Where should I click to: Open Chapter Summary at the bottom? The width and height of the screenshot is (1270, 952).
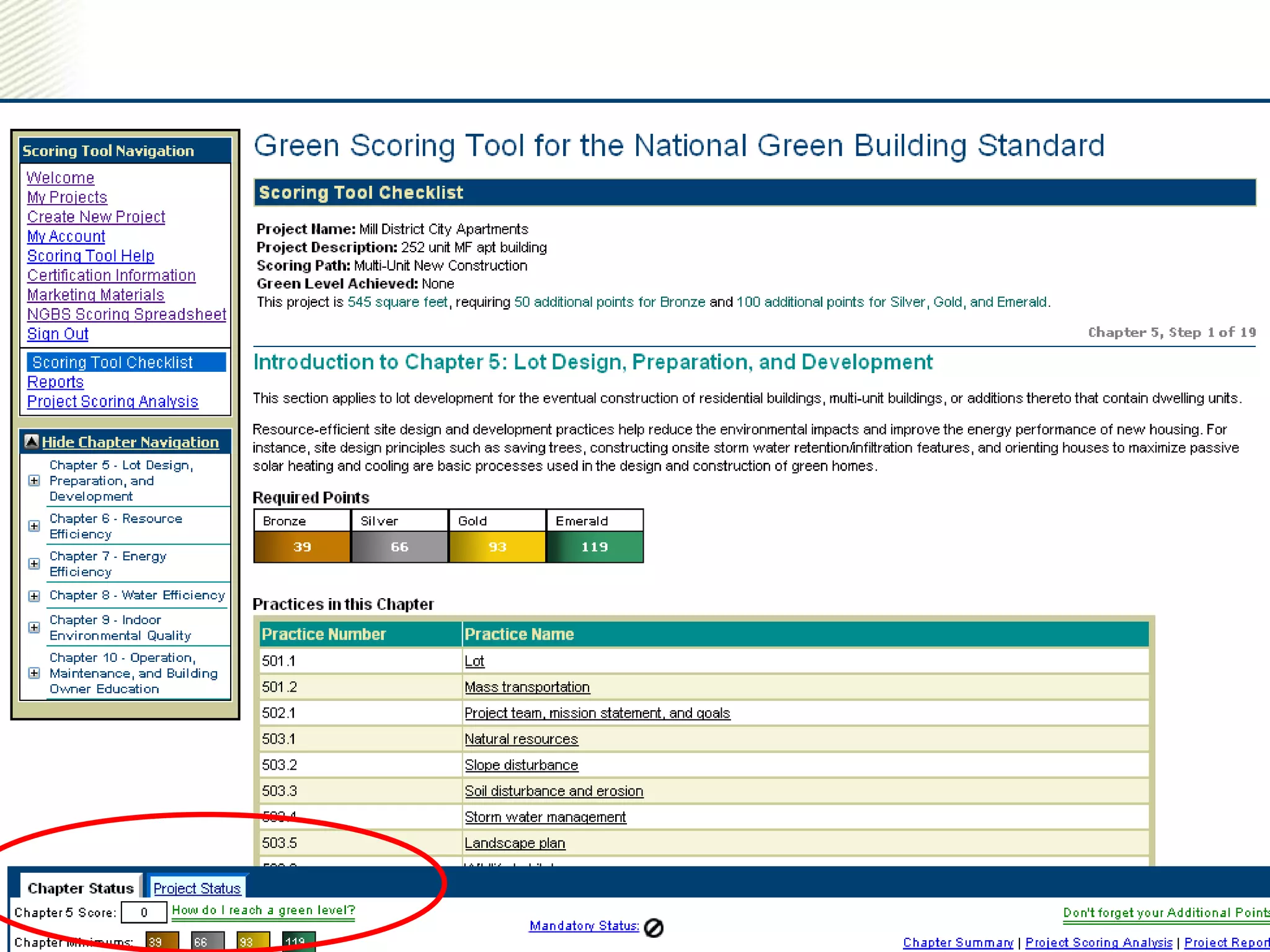point(957,943)
